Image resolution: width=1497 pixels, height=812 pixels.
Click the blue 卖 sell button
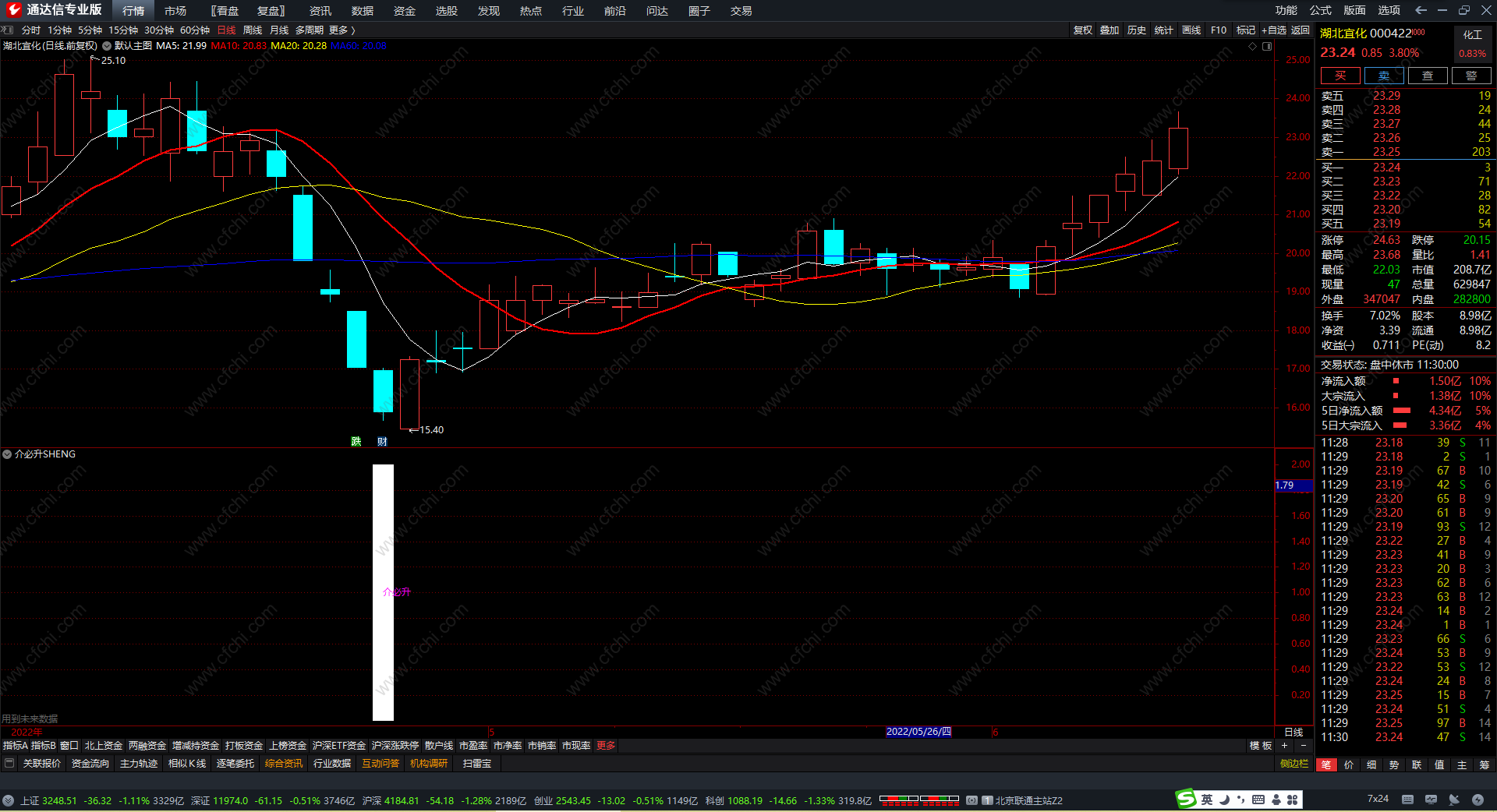(x=1384, y=76)
